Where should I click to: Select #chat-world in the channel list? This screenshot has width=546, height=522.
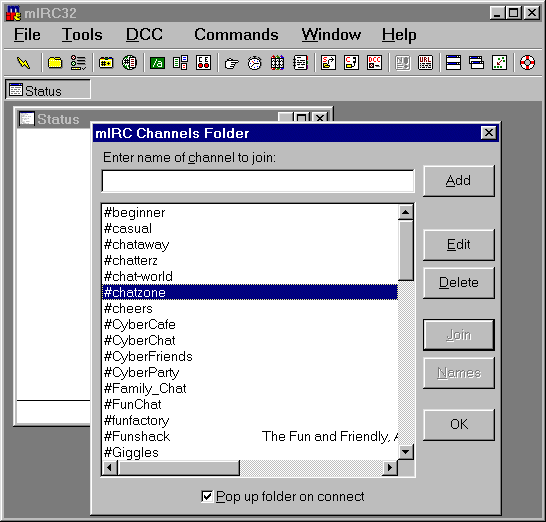(250, 276)
